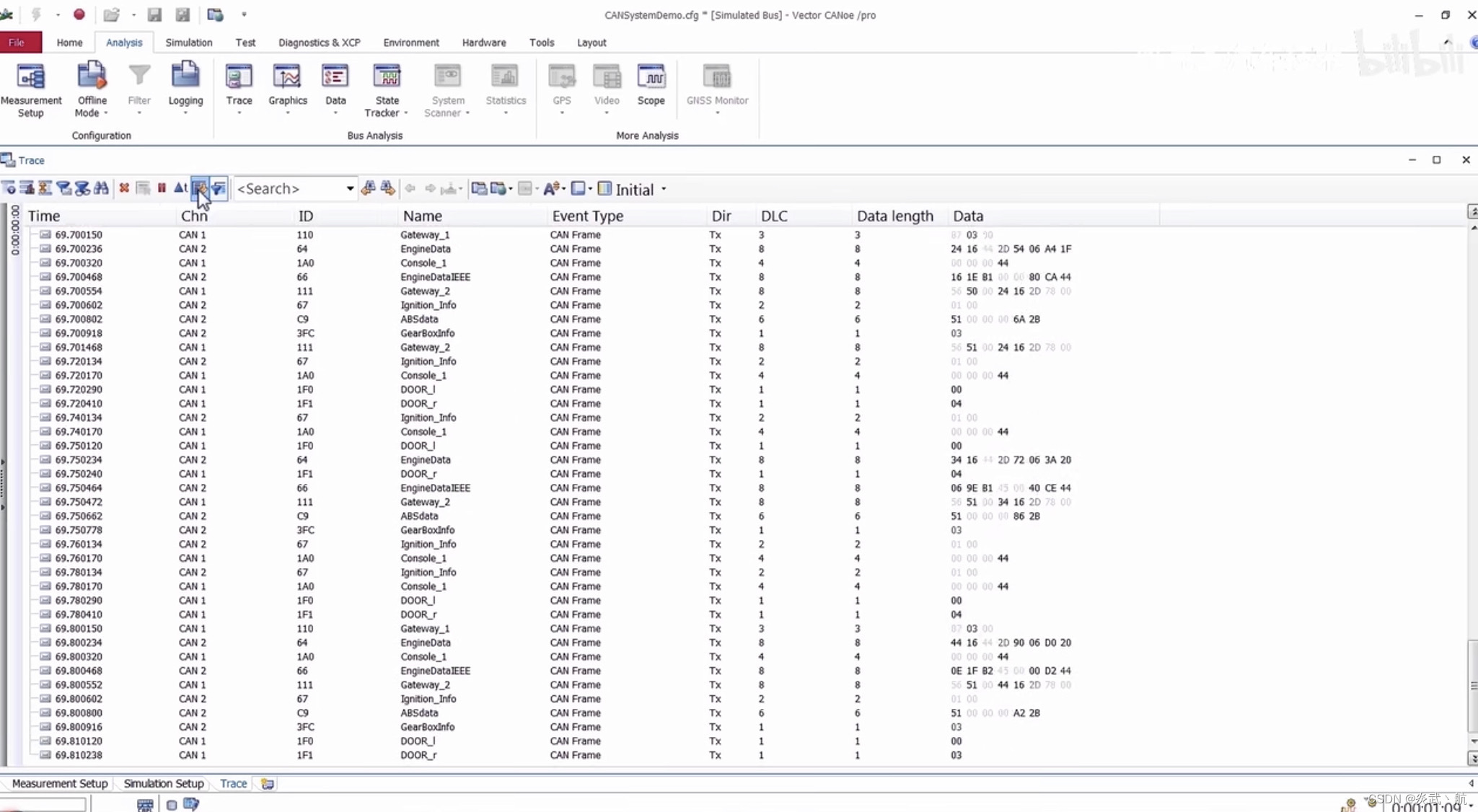This screenshot has height=812, width=1478.
Task: Sort by the Event Type column header
Action: coord(587,216)
